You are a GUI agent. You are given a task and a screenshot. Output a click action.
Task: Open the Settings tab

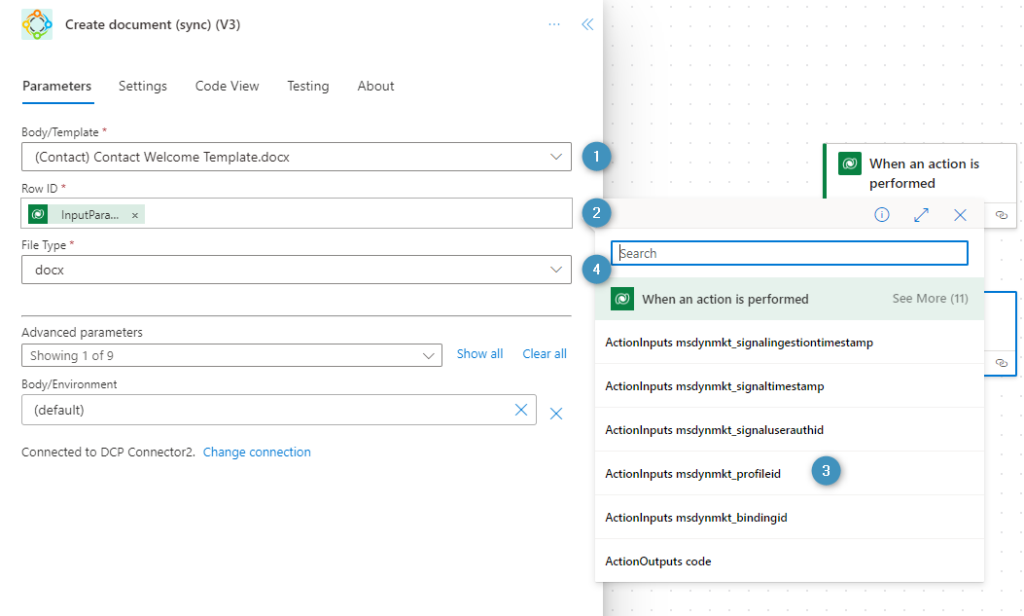(142, 86)
